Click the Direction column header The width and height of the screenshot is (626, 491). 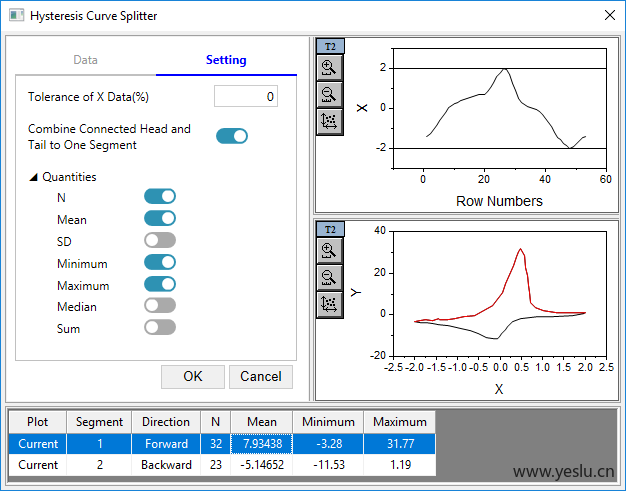pos(166,422)
